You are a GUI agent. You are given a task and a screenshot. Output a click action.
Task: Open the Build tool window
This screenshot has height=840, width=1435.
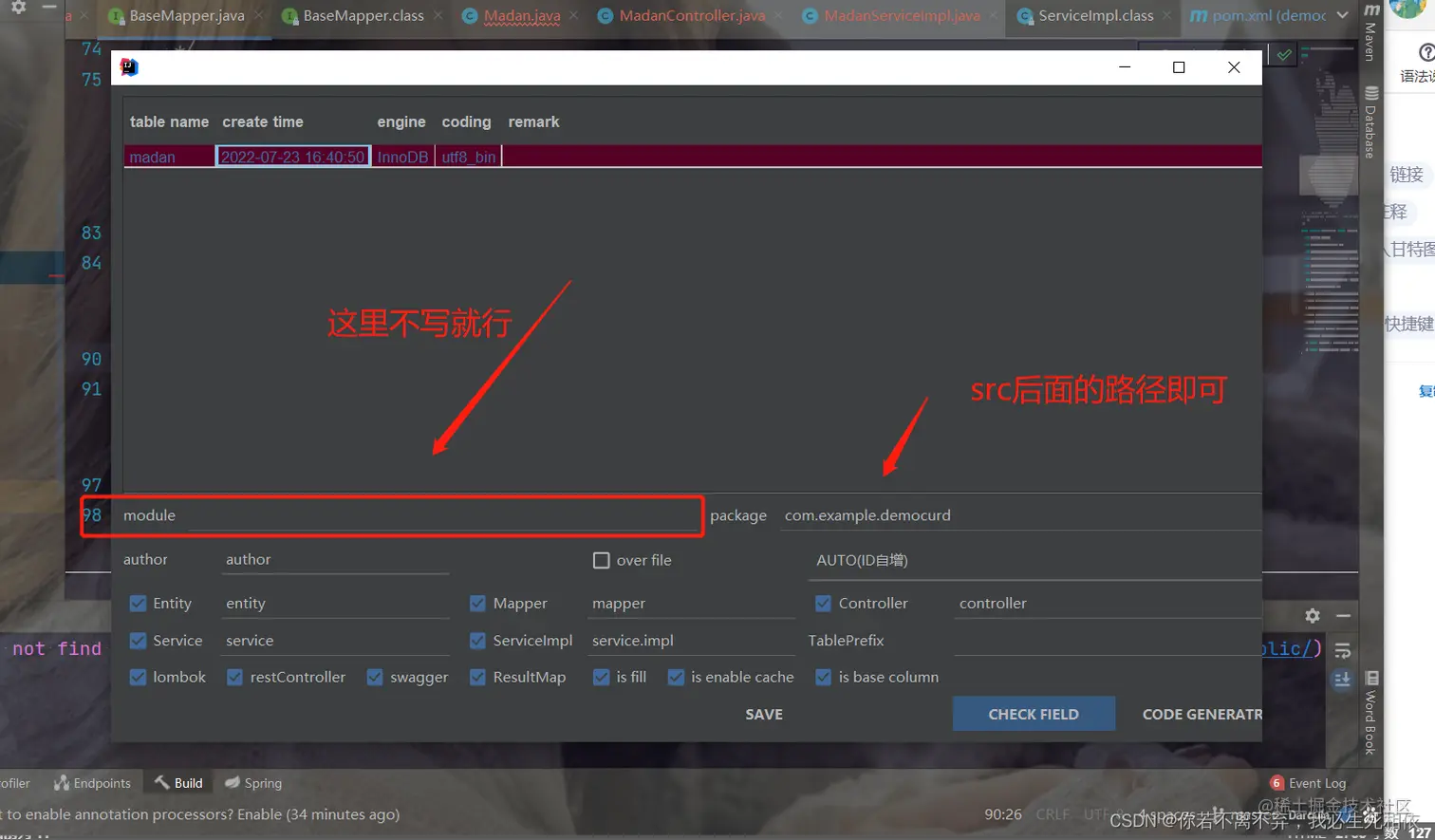click(178, 783)
